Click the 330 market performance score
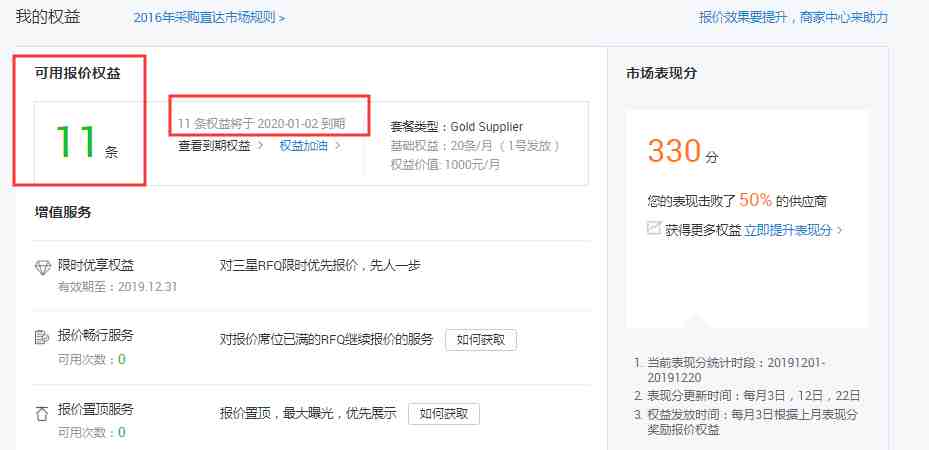The width and height of the screenshot is (929, 450). point(675,151)
